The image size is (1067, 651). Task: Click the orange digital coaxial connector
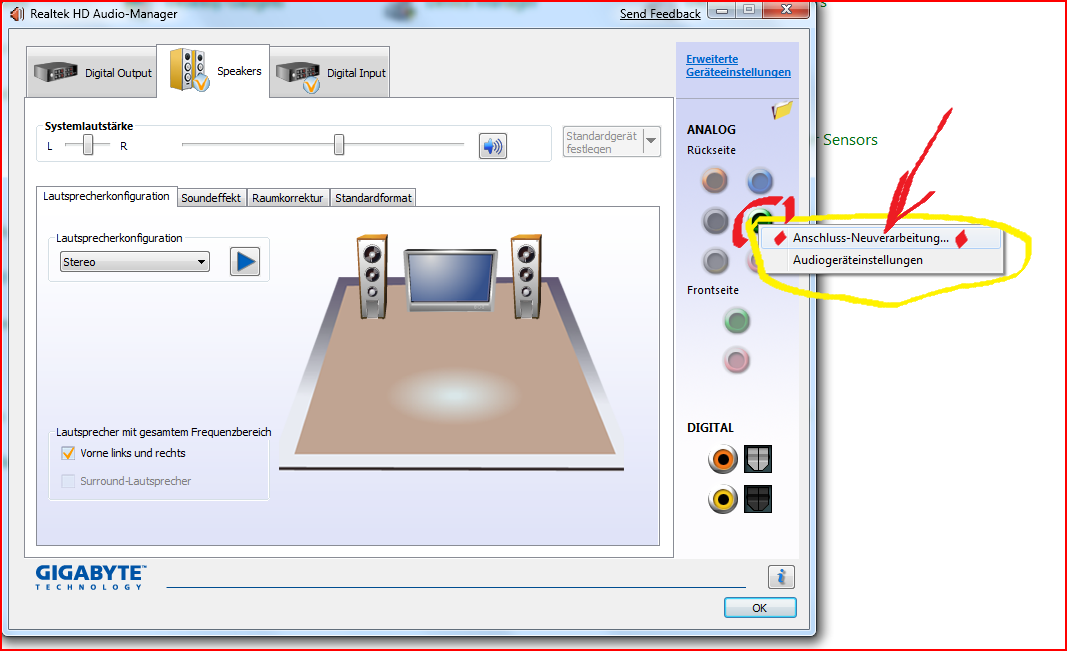[x=723, y=459]
